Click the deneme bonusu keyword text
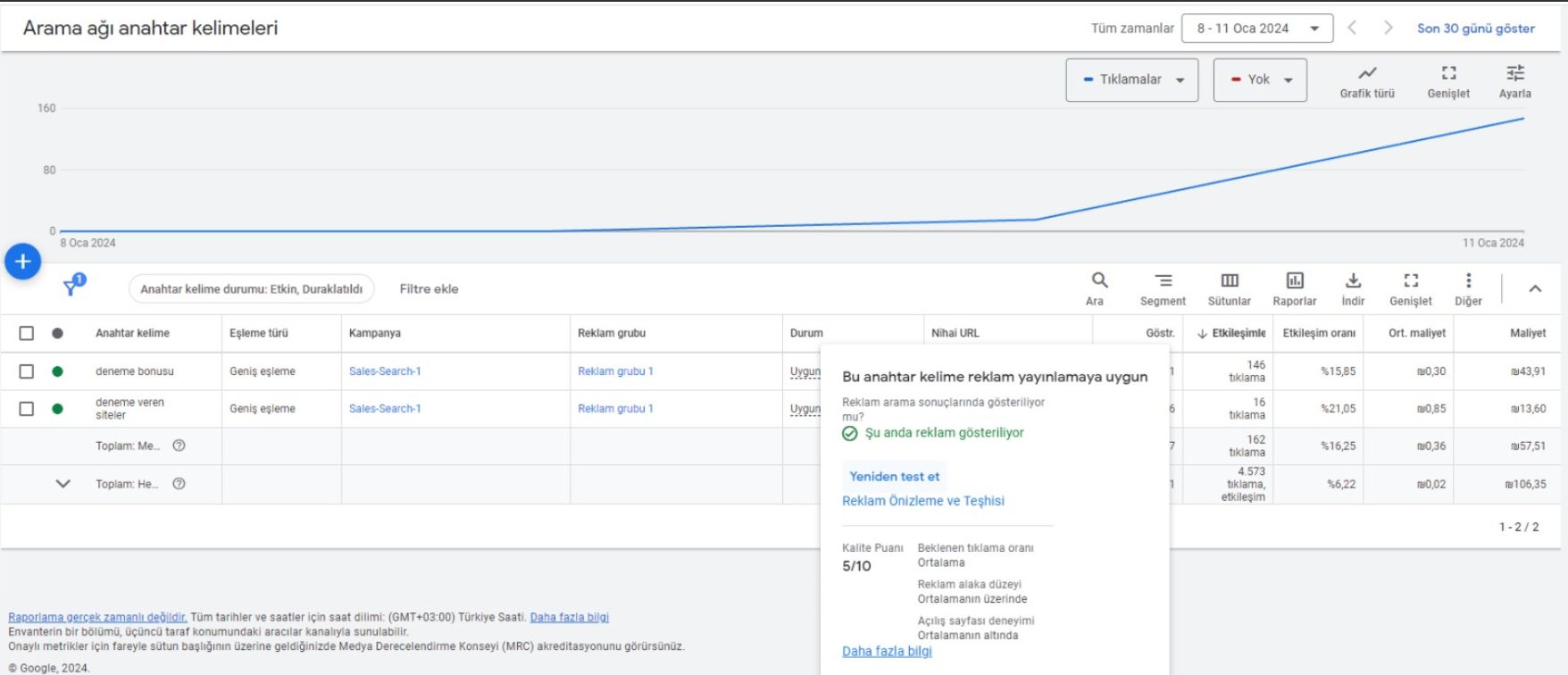 pos(135,371)
